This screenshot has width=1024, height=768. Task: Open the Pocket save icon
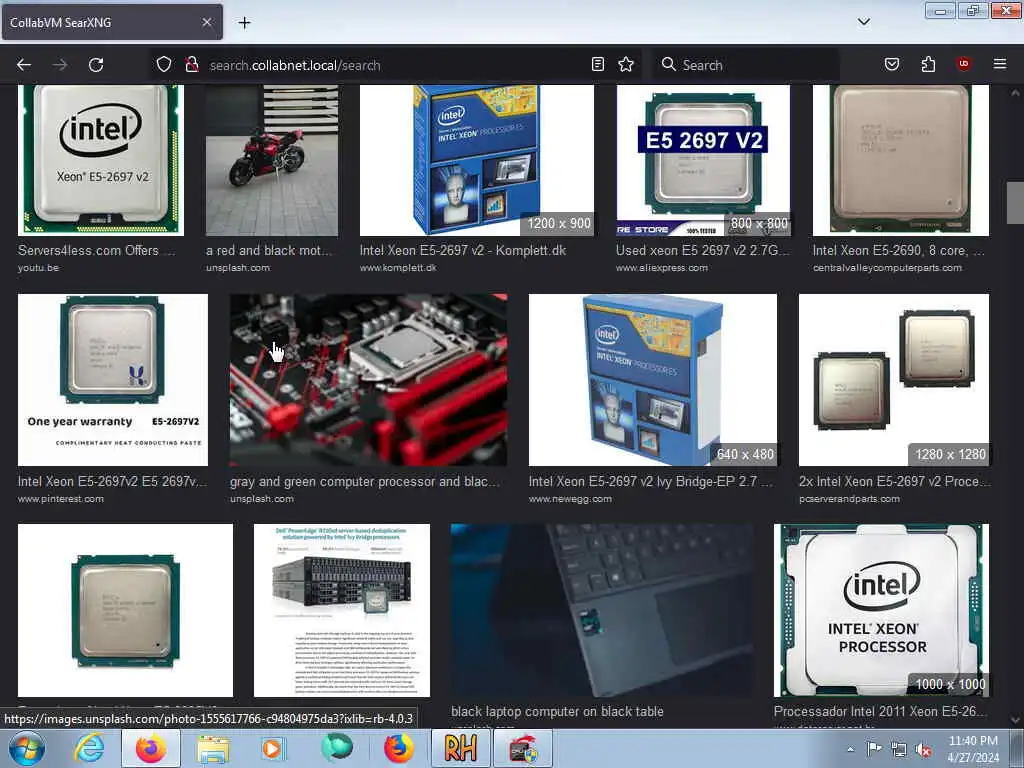click(x=892, y=64)
